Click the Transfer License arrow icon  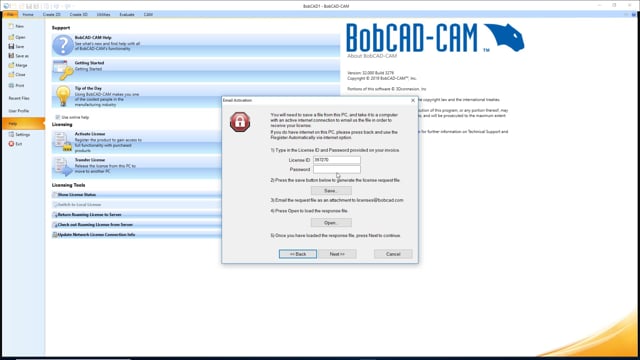point(62,167)
